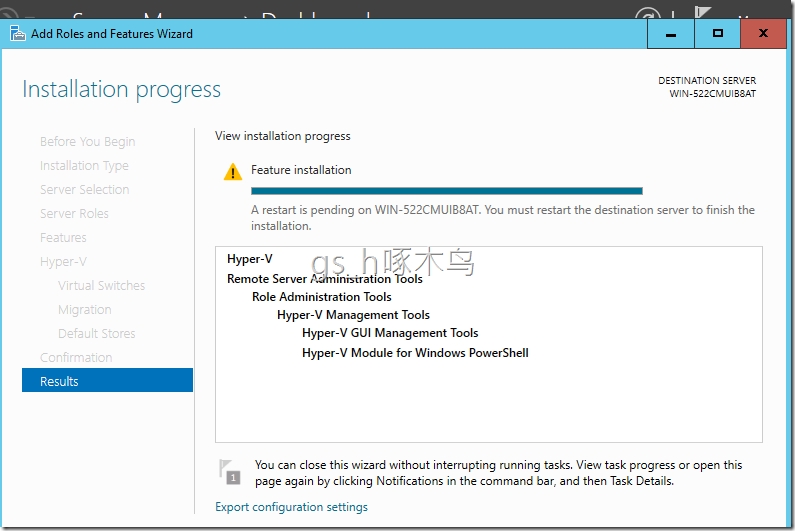Select the Results step in the sidebar
795x531 pixels.
pos(107,381)
